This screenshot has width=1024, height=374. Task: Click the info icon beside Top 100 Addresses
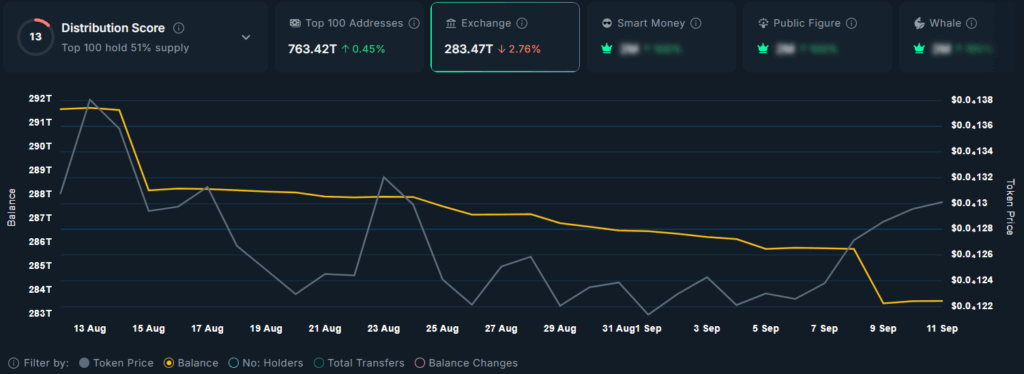[x=413, y=23]
